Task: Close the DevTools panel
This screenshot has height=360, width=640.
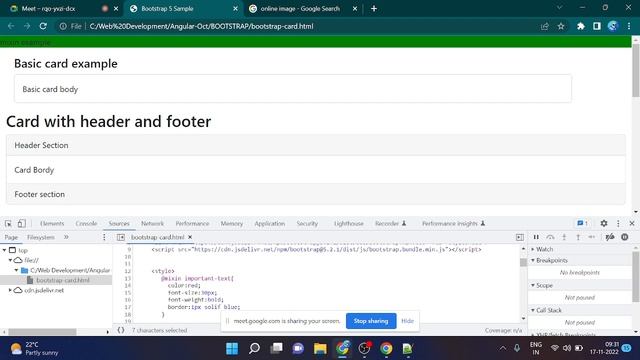Action: [632, 223]
